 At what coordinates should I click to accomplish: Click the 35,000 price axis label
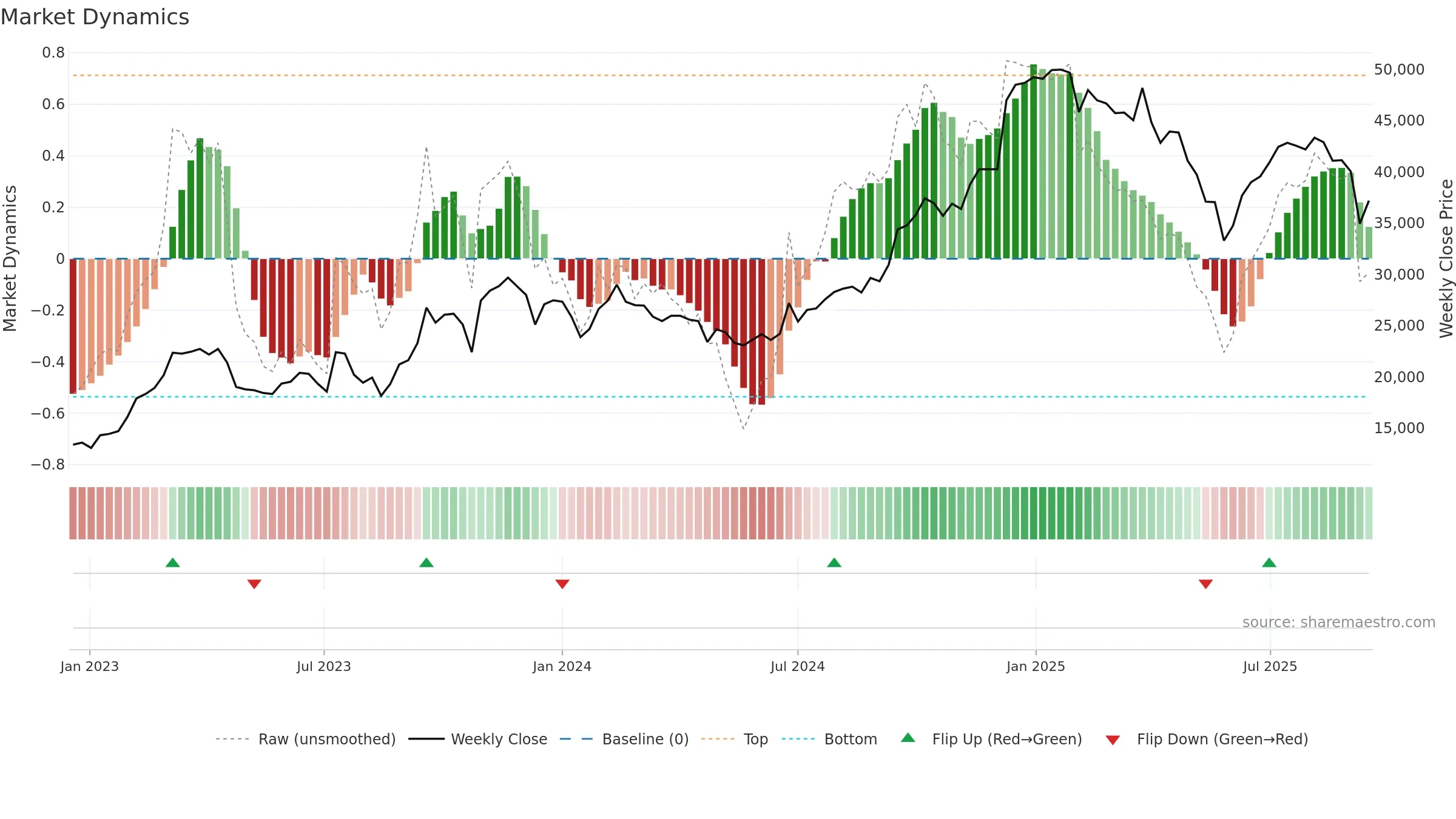pos(1400,223)
